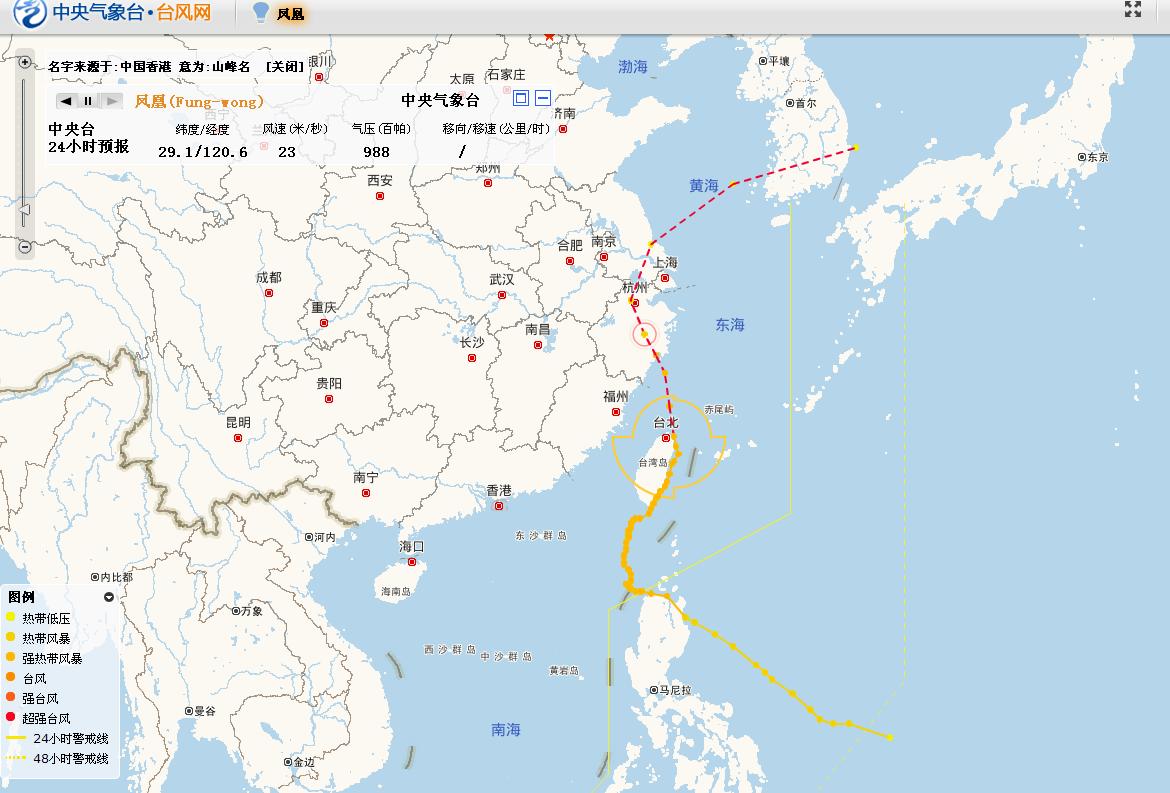Click the zoom in plus button
1170x793 pixels.
pyautogui.click(x=25, y=62)
